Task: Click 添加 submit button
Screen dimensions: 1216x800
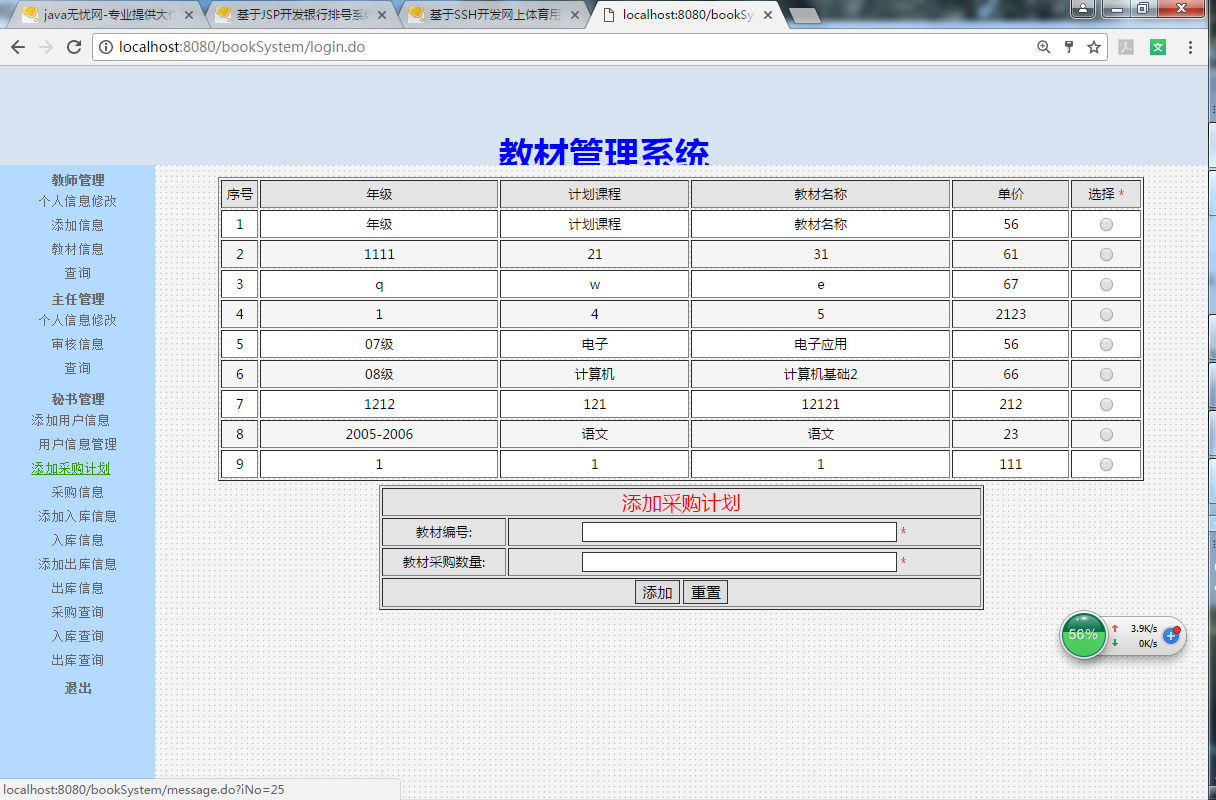Action: tap(657, 592)
